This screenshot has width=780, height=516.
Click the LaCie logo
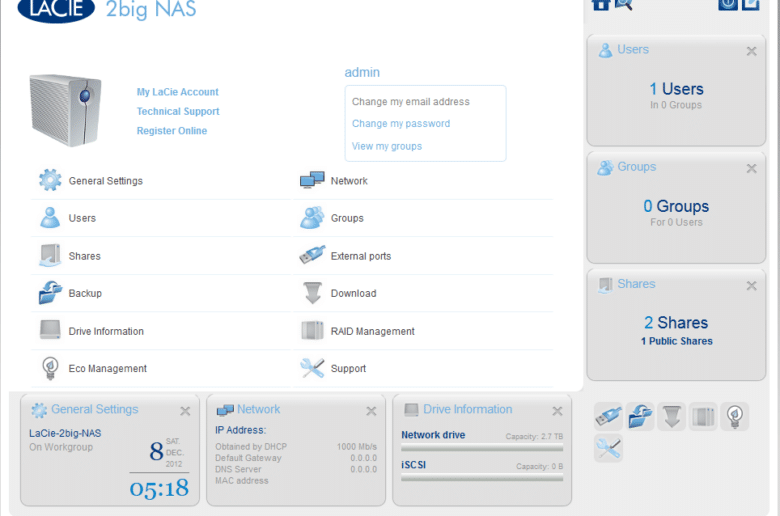[x=56, y=9]
